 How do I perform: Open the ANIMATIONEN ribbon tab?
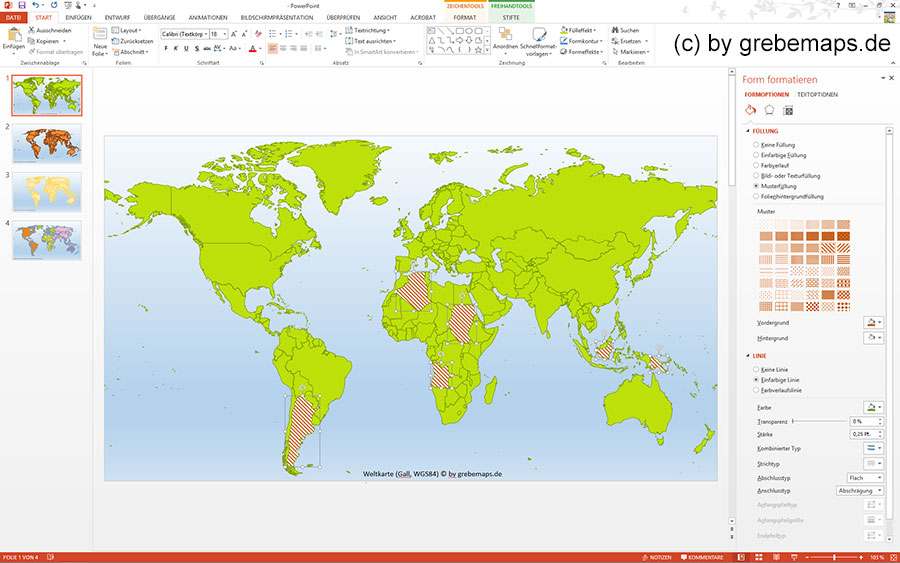208,18
